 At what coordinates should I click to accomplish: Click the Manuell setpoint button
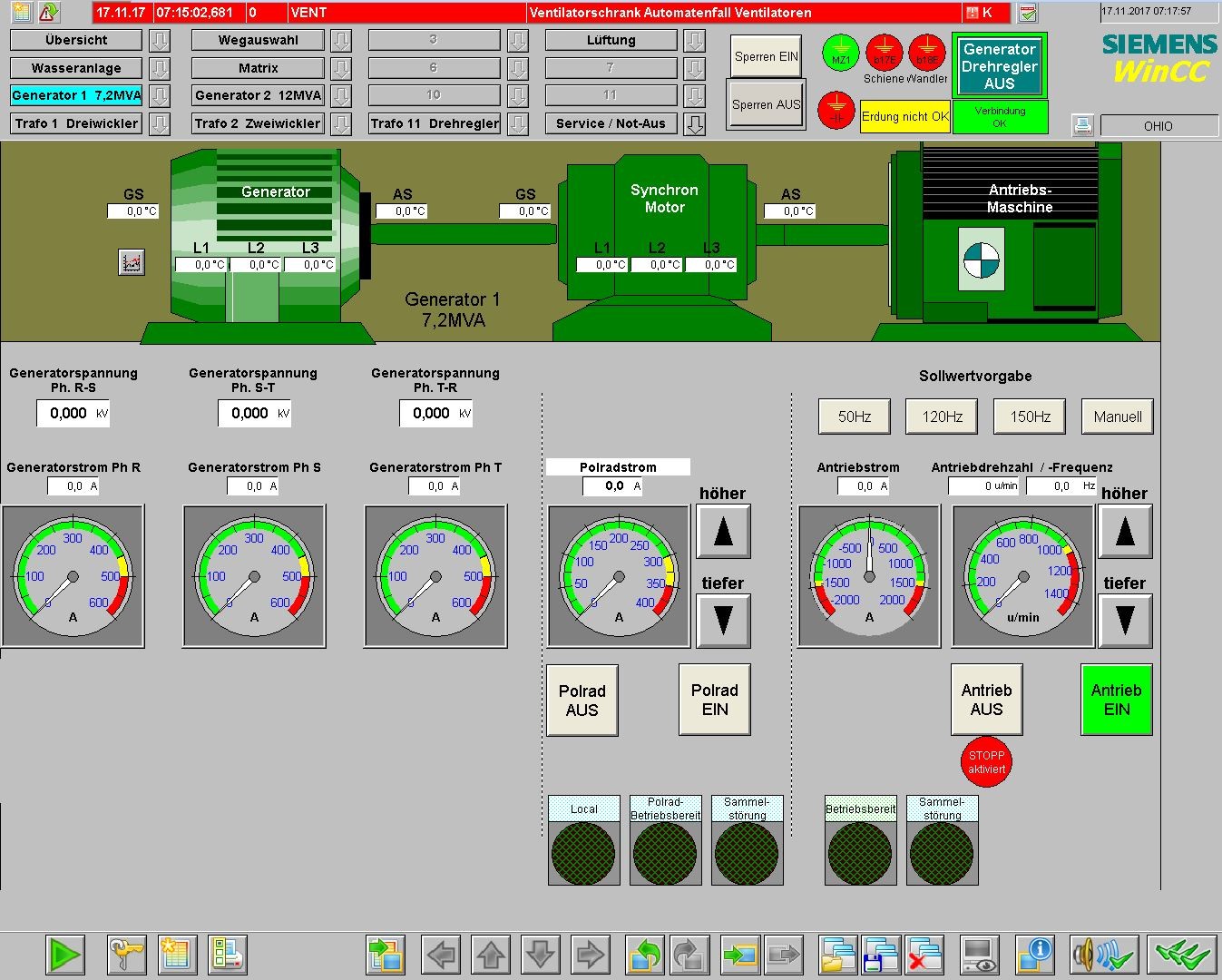click(1117, 416)
